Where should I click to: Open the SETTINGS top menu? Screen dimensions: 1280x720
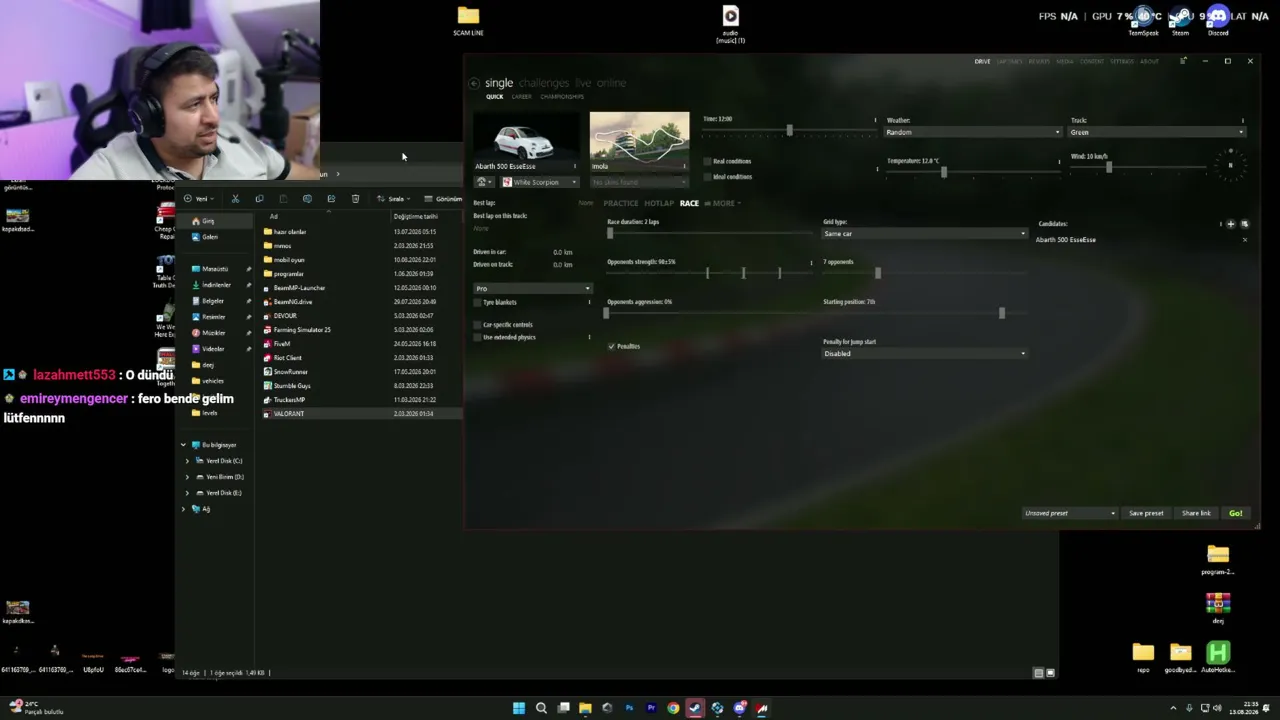(x=1122, y=62)
